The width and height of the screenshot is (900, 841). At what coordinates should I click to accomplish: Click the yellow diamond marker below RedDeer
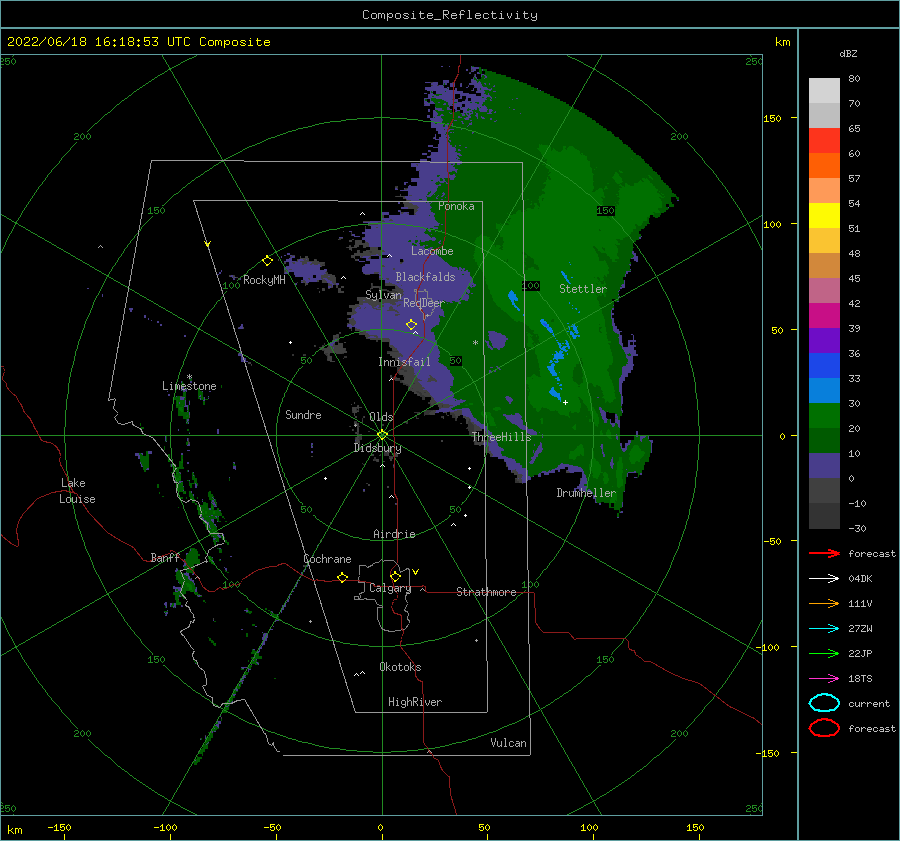coord(411,325)
